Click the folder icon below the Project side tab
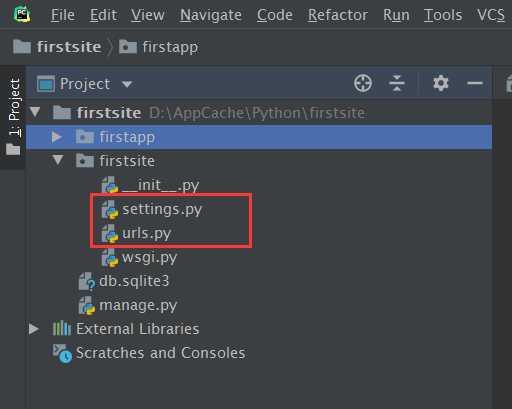This screenshot has width=512, height=409. pos(13,149)
